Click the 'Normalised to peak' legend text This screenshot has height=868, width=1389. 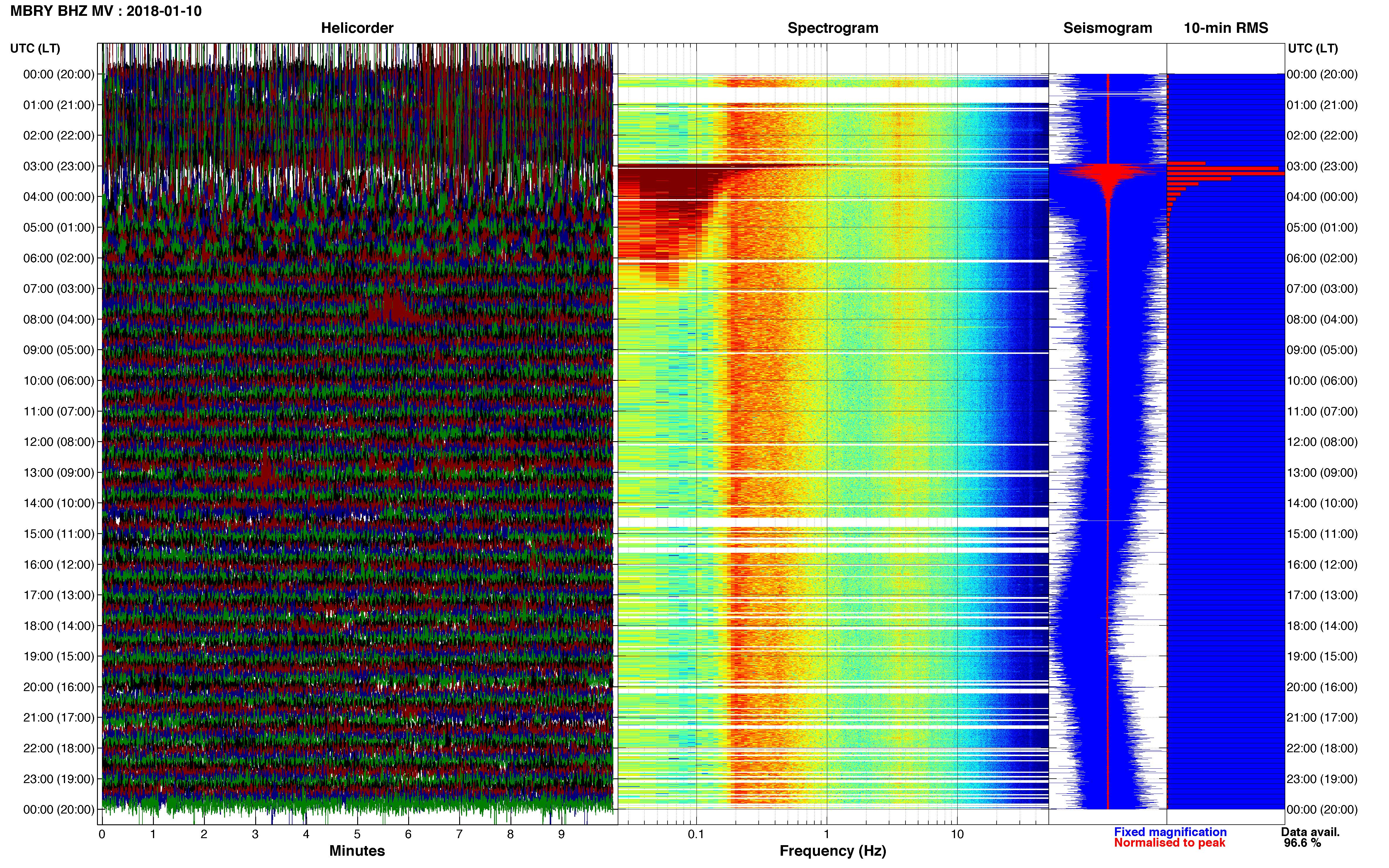coord(1170,843)
